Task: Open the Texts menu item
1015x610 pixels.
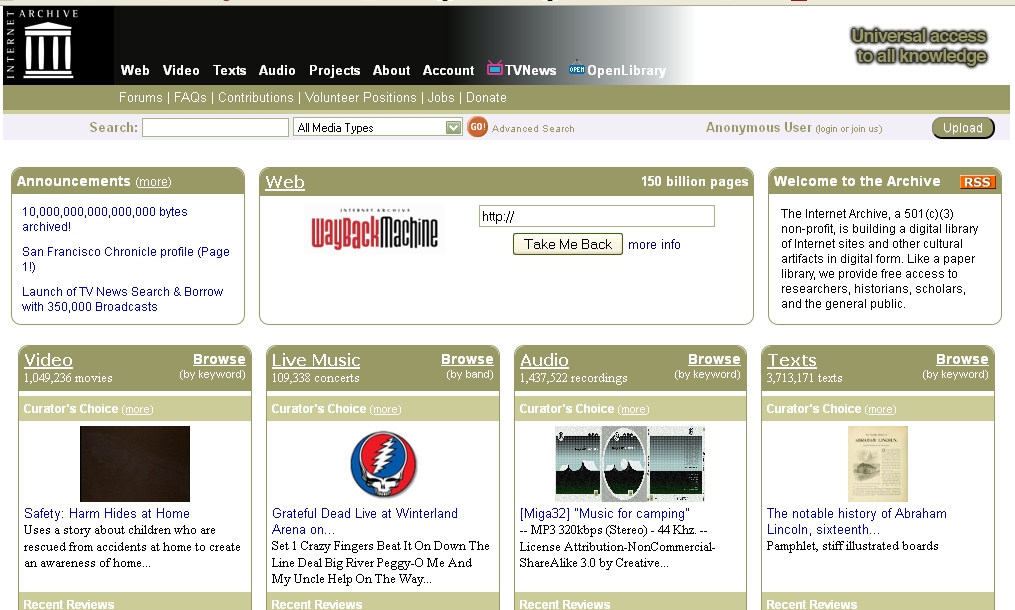Action: (x=229, y=71)
